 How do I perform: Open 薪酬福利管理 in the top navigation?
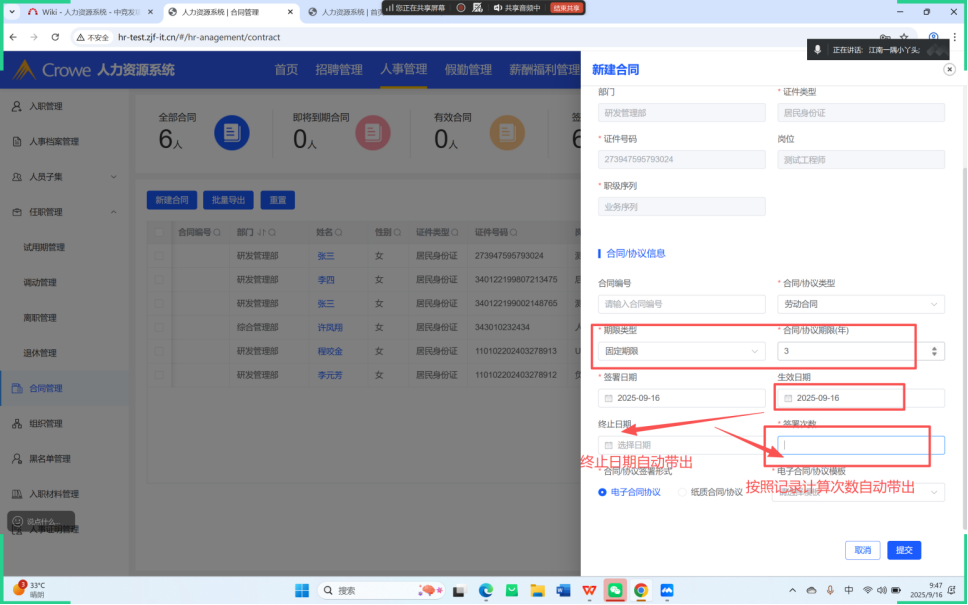pos(544,70)
